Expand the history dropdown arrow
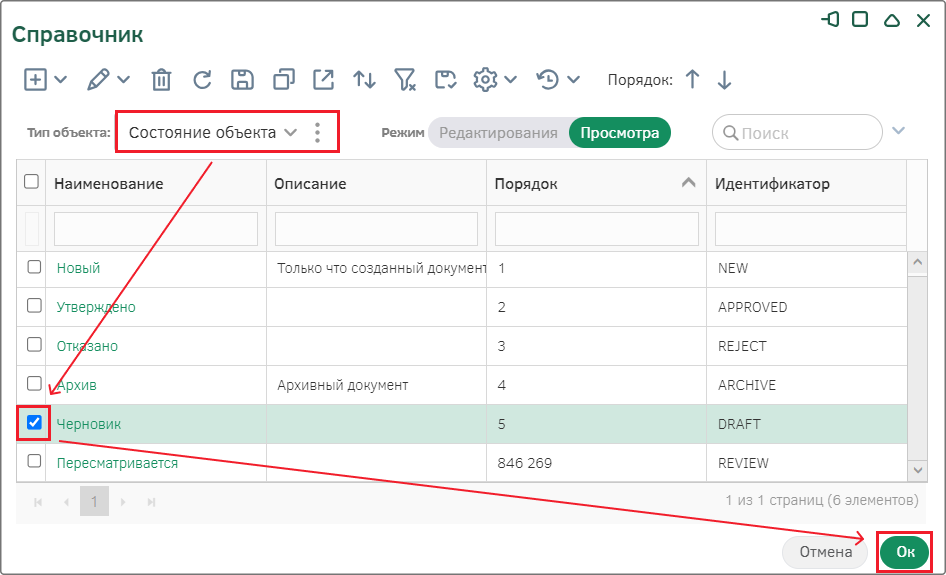 tap(574, 80)
